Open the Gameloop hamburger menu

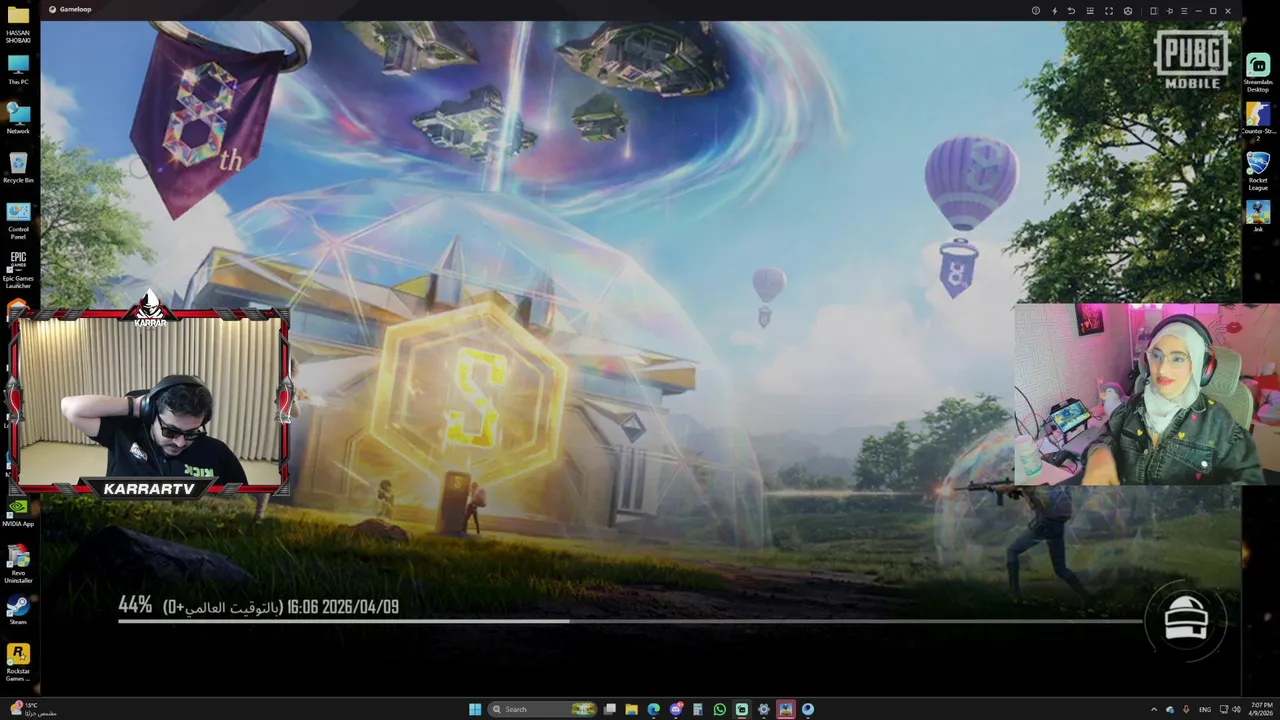(x=1183, y=11)
